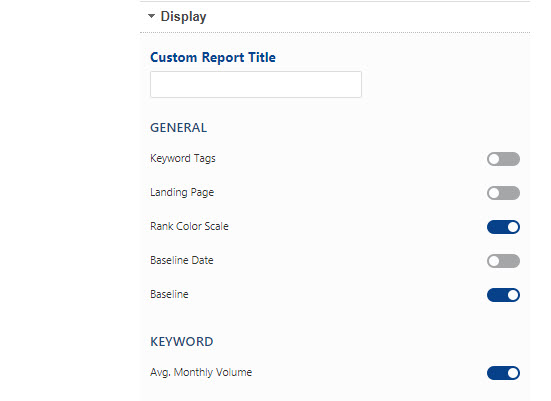Switch on the Baseline Date toggle

point(503,261)
